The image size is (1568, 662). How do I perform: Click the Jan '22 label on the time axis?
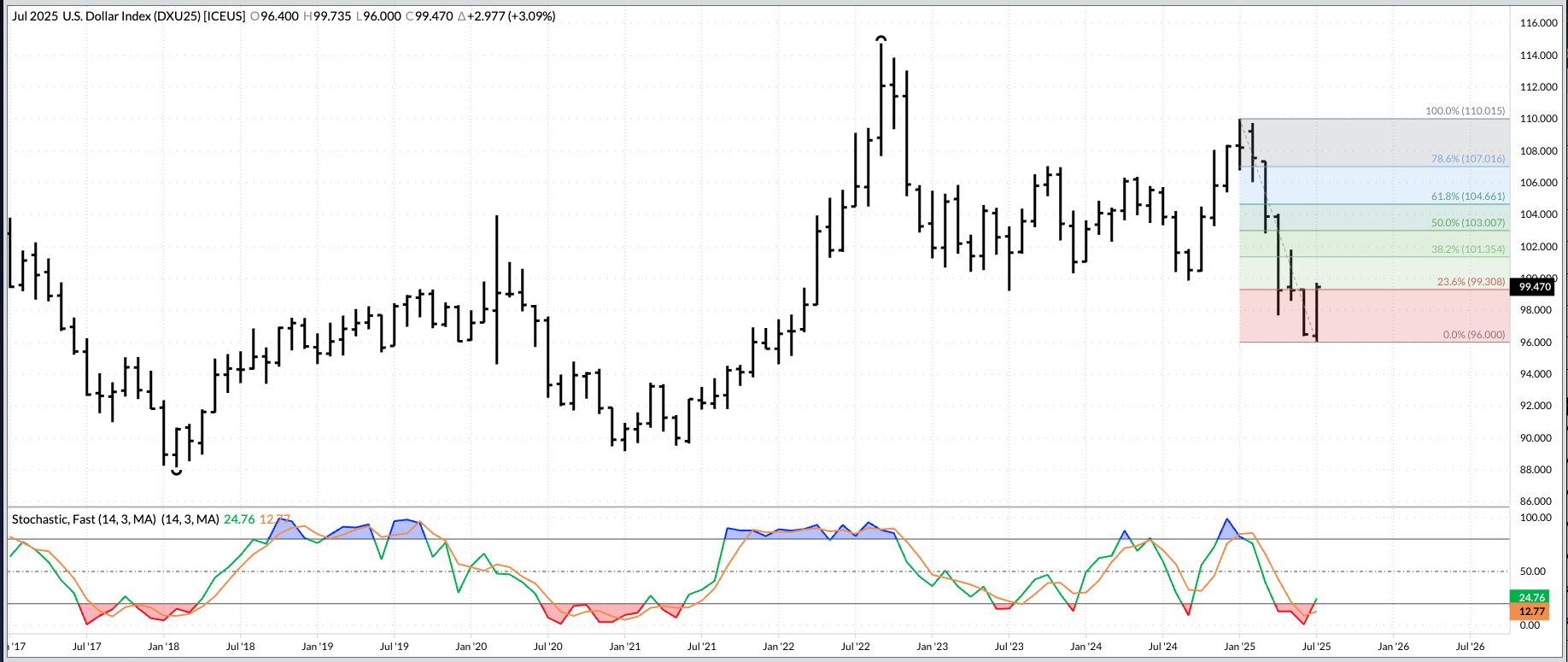coord(778,647)
